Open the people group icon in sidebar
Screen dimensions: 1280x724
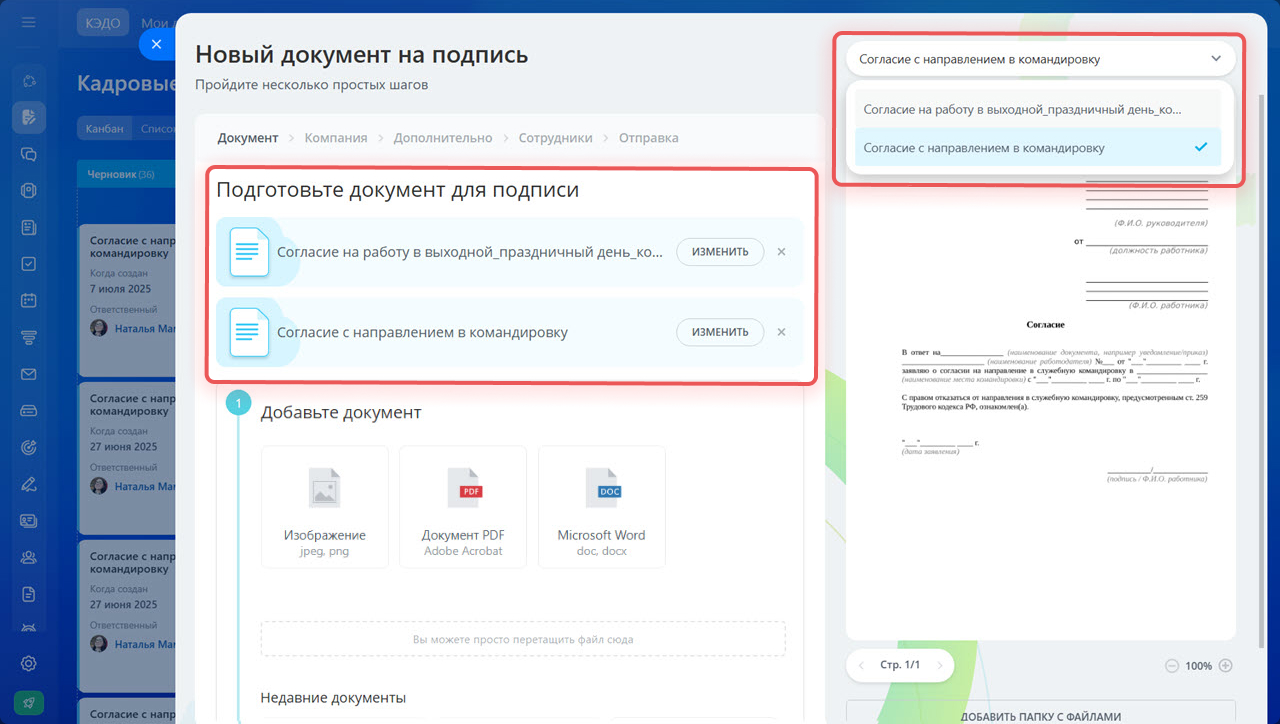coord(29,557)
